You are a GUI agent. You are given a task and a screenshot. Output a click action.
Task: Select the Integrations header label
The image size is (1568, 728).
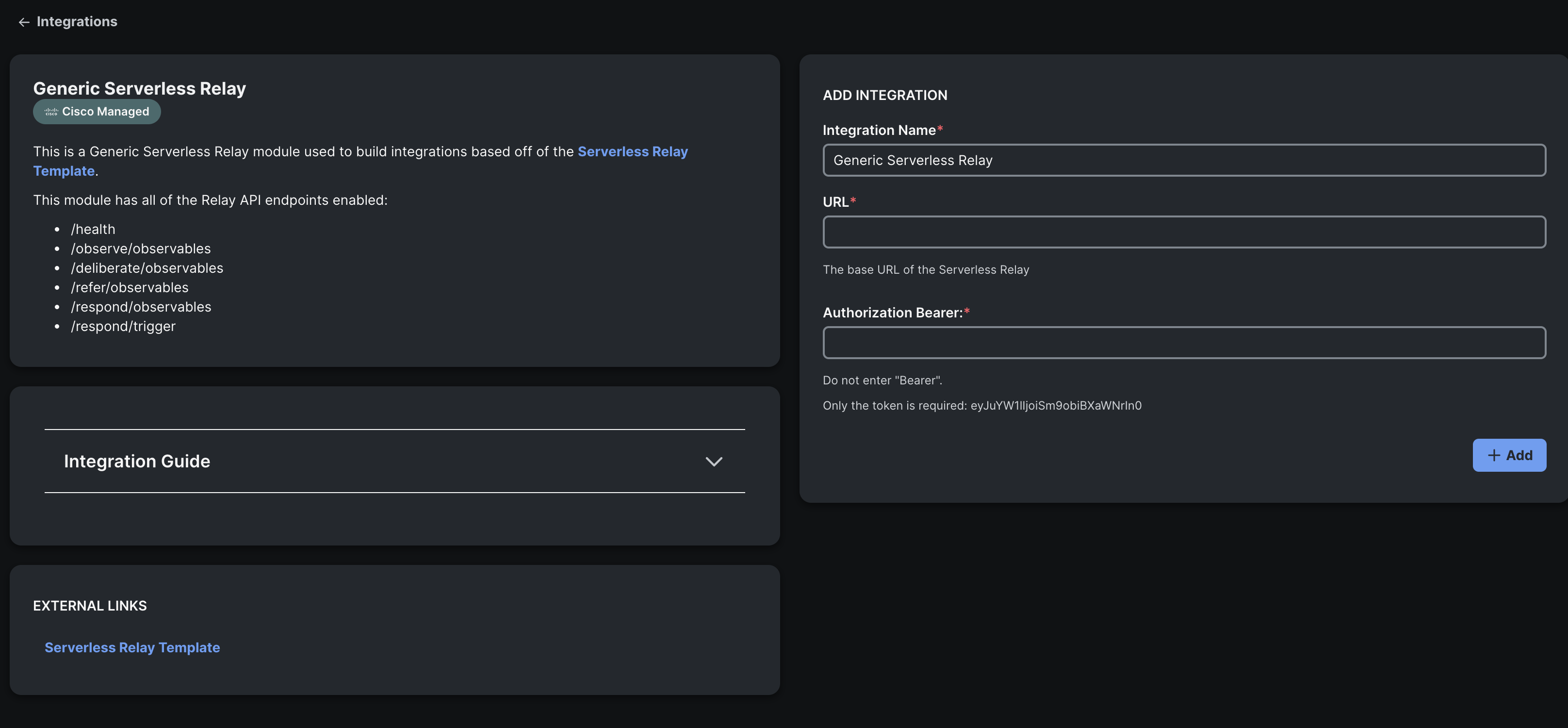77,21
